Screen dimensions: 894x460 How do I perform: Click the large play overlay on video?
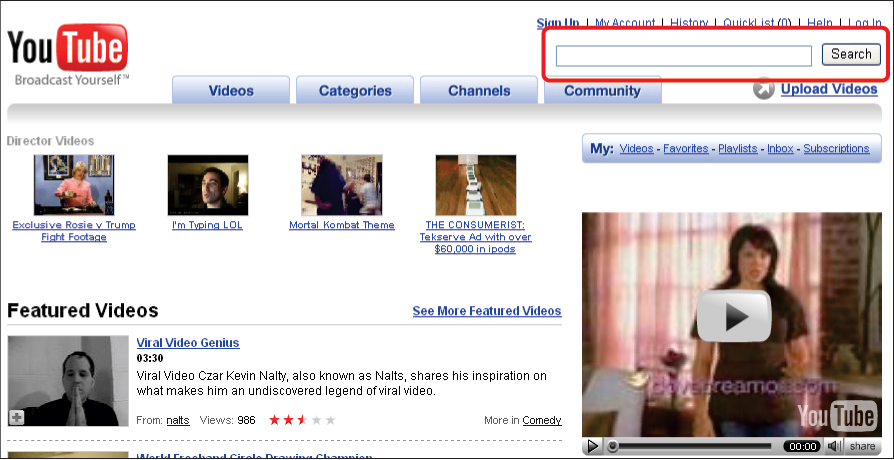coord(734,316)
